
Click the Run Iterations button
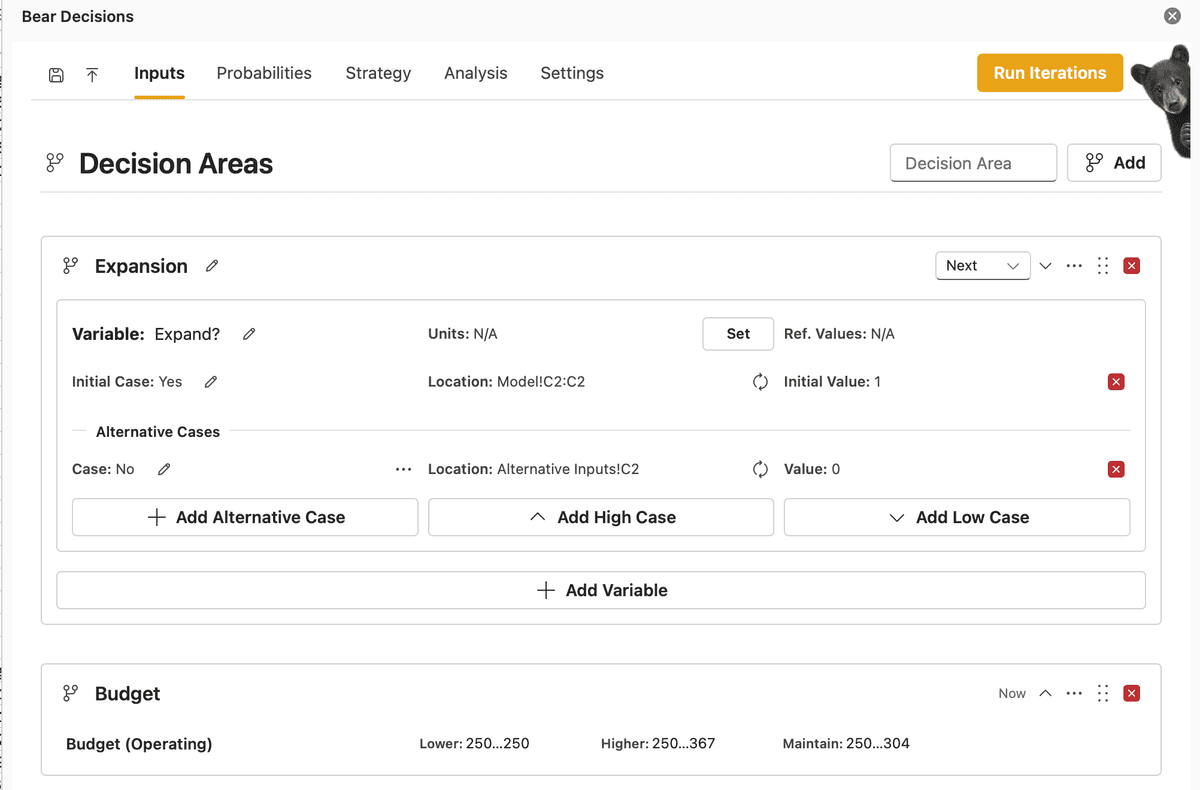tap(1050, 73)
